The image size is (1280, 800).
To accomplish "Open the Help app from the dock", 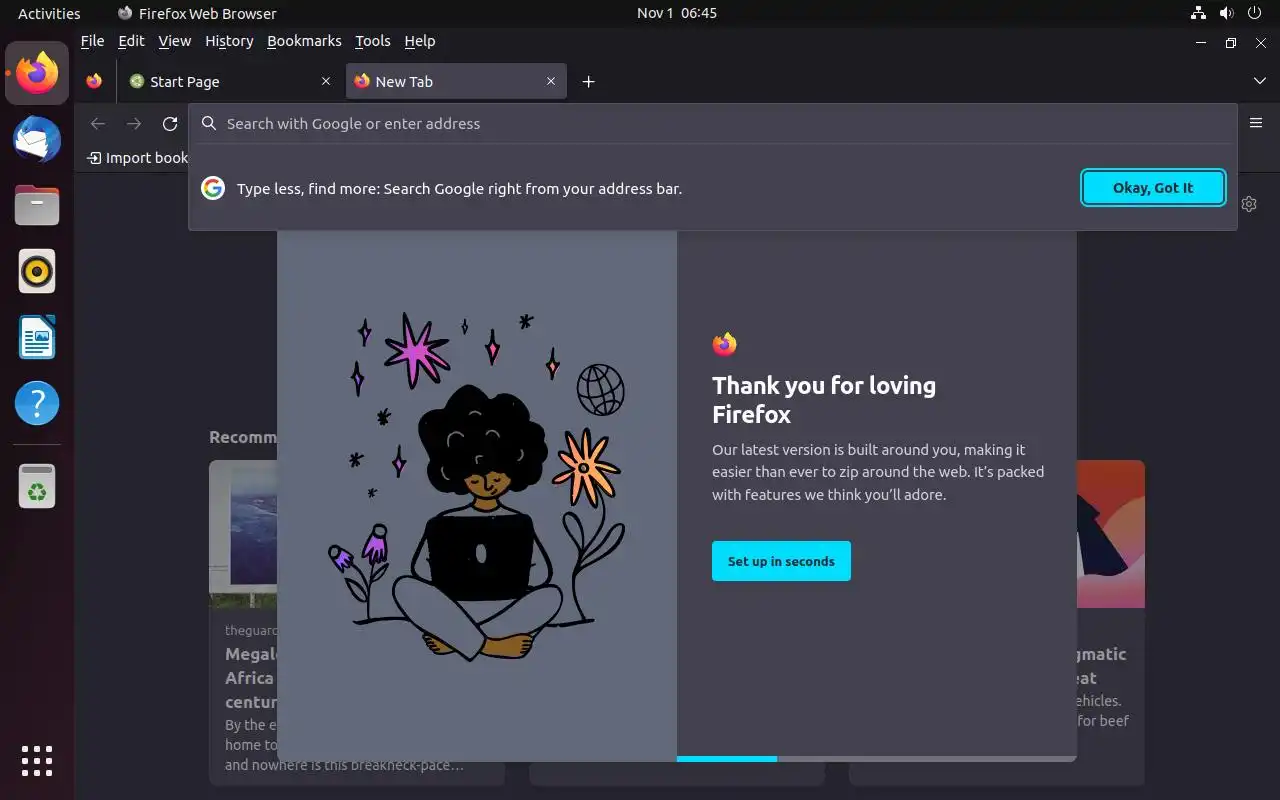I will [37, 403].
